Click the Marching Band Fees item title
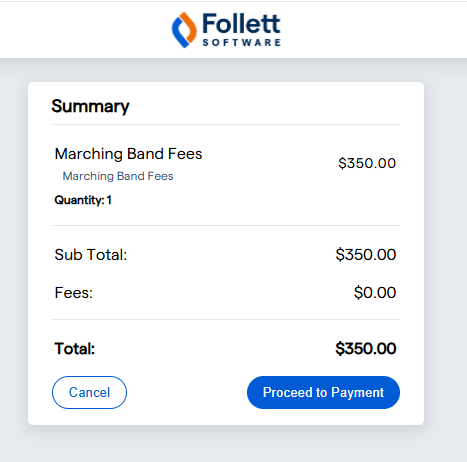 [x=128, y=154]
